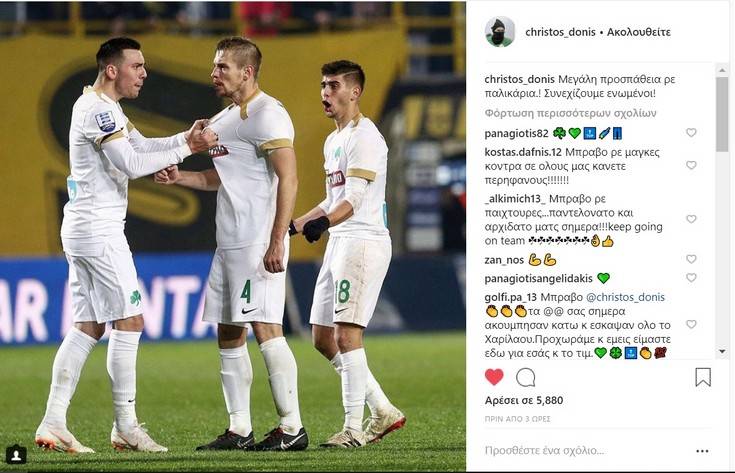This screenshot has height=473, width=735.
Task: Like golfi.pa_13's comment heart icon
Action: pyautogui.click(x=691, y=324)
